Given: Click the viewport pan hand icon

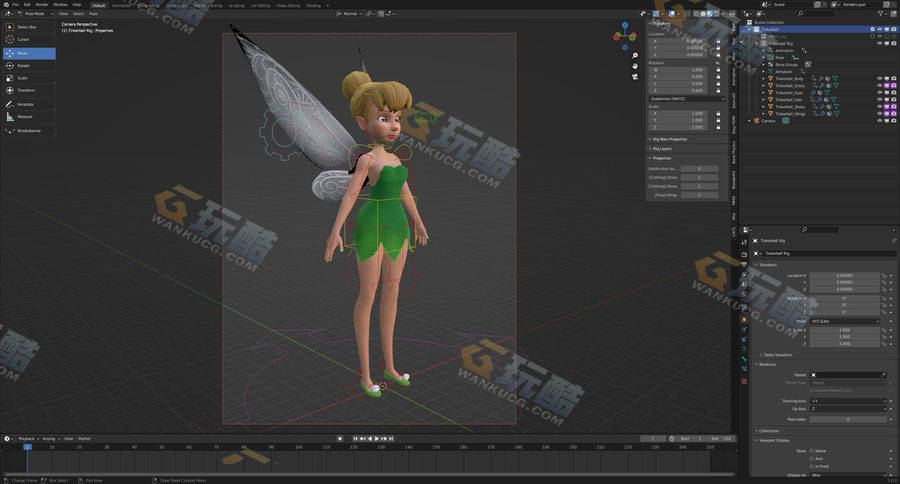Looking at the screenshot, I should (635, 66).
